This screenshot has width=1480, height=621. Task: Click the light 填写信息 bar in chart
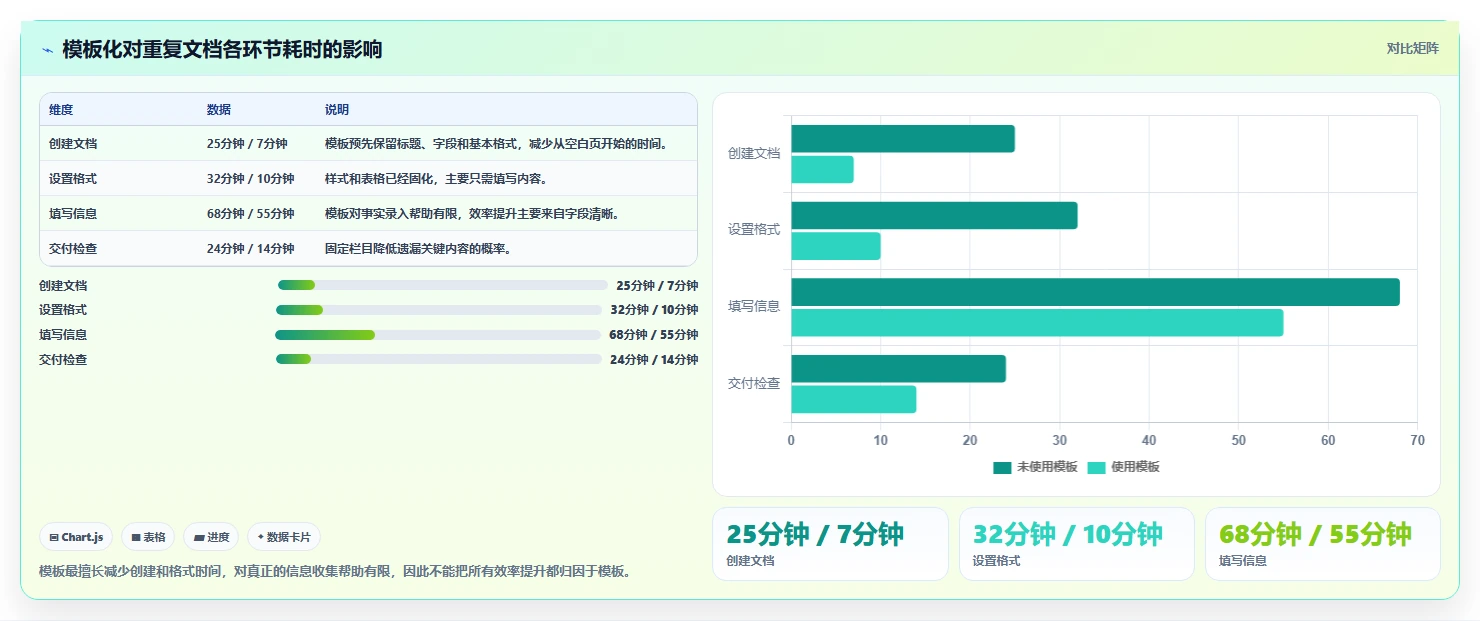pyautogui.click(x=1037, y=323)
